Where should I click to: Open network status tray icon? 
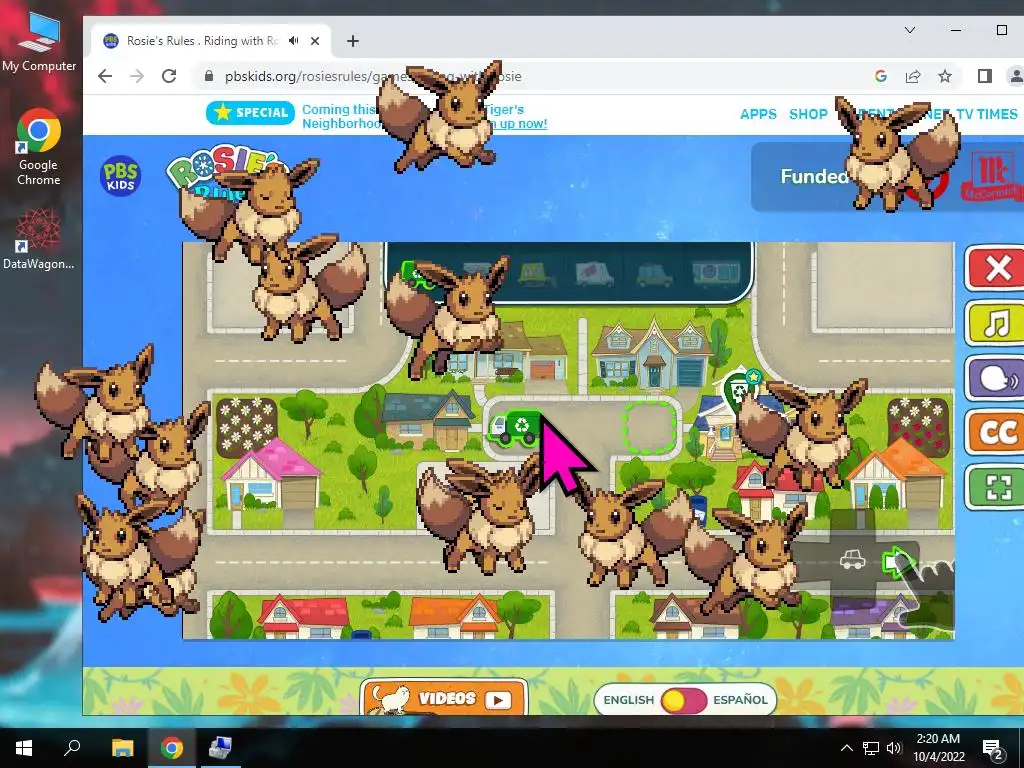(871, 748)
